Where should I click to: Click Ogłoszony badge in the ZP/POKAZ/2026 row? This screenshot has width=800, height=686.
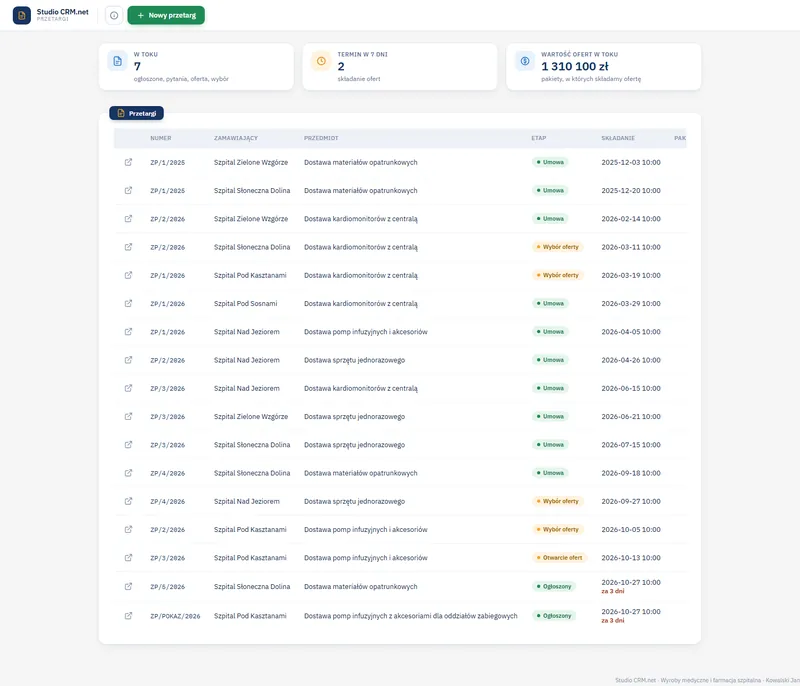click(554, 616)
